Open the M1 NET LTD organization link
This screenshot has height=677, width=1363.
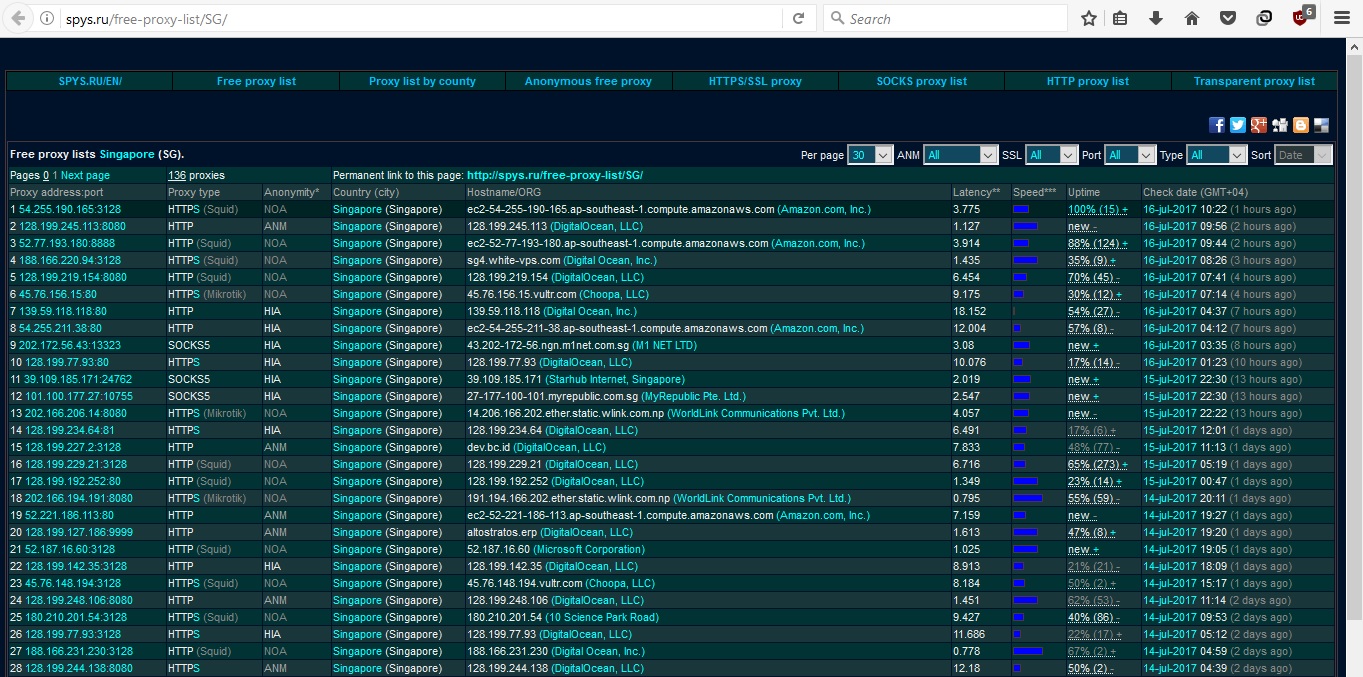(x=665, y=345)
